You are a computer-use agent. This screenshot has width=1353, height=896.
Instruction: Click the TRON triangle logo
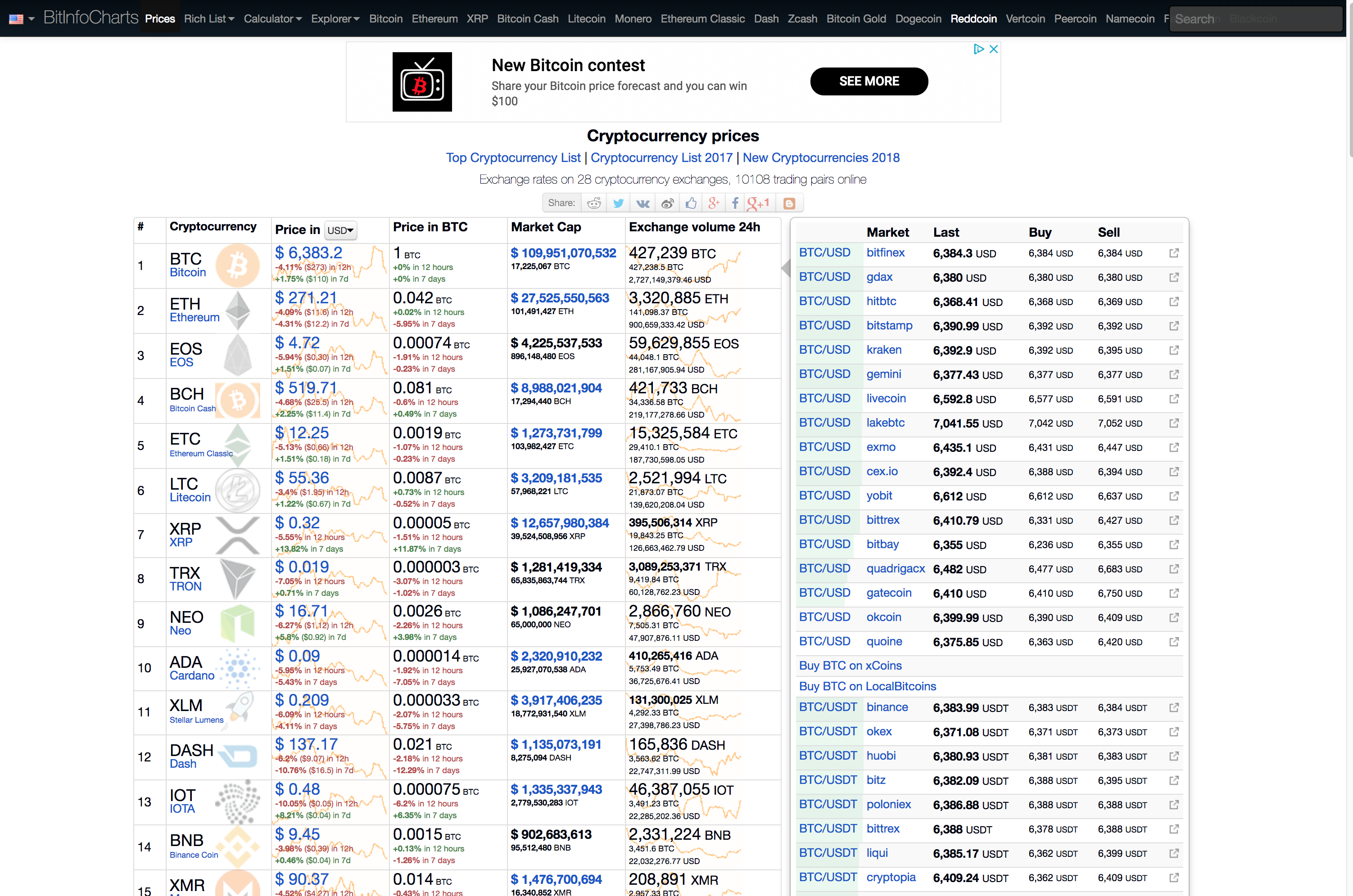pos(237,579)
